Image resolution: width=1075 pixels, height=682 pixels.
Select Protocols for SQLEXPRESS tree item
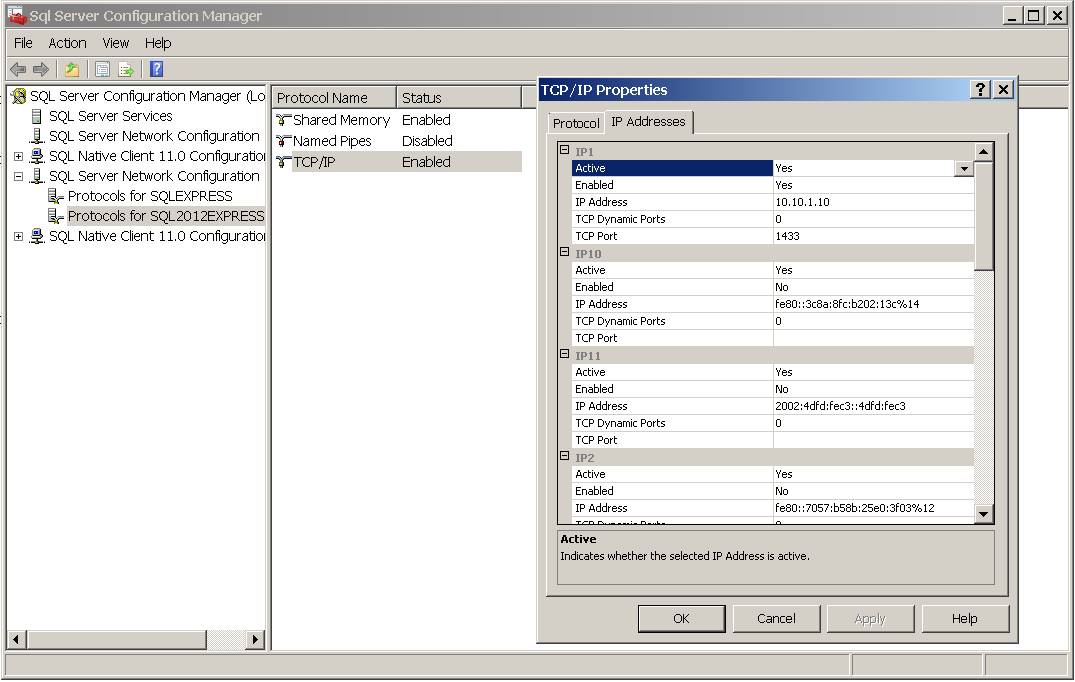[150, 196]
